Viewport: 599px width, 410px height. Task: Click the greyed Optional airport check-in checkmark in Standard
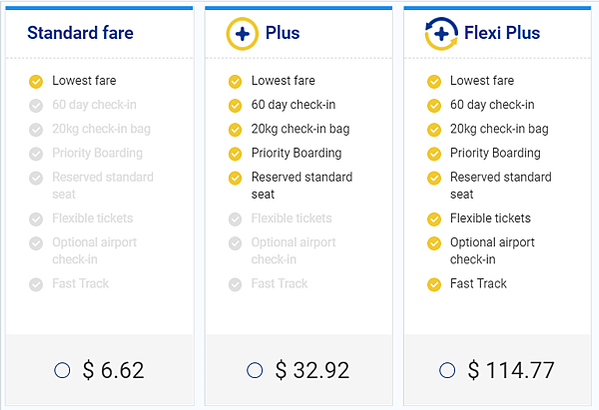point(36,243)
